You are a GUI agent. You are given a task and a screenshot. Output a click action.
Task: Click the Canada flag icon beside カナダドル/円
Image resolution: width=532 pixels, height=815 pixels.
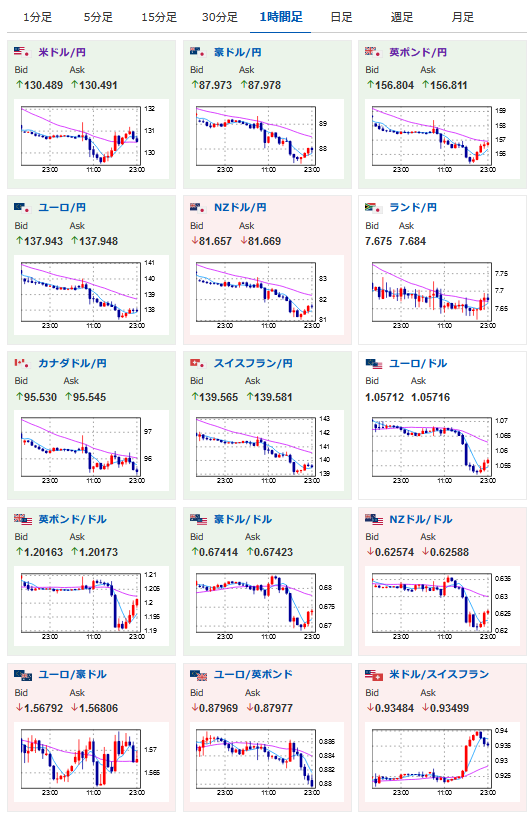click(x=21, y=363)
